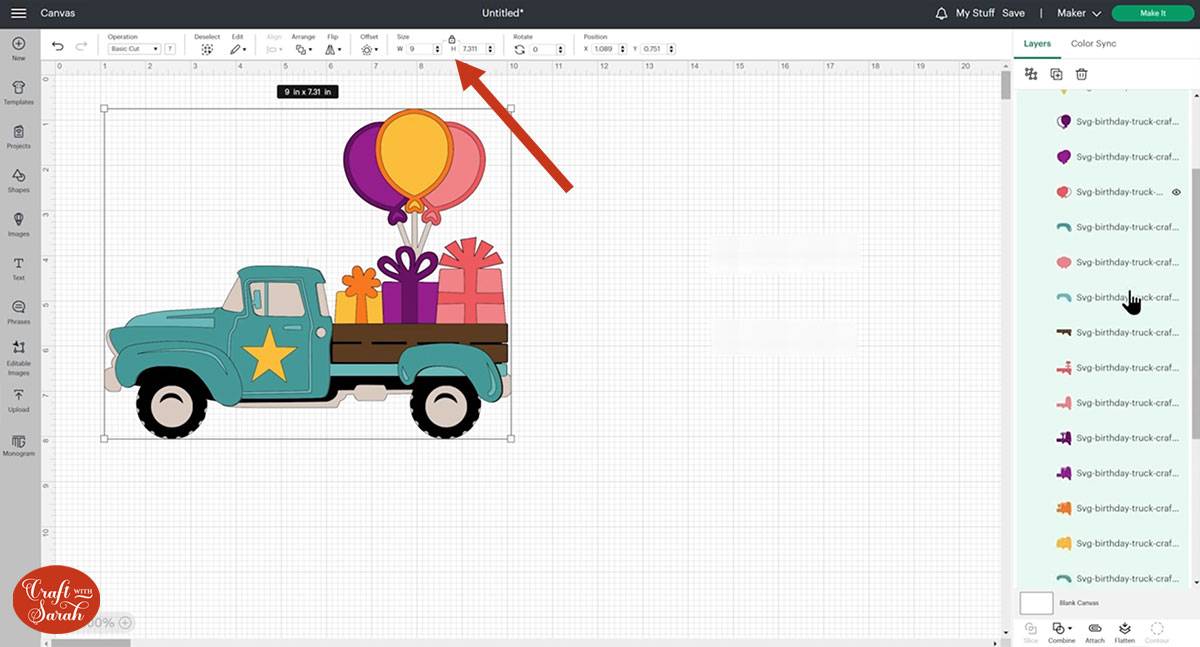Image resolution: width=1200 pixels, height=647 pixels.
Task: Click the green Make It button
Action: click(1152, 13)
